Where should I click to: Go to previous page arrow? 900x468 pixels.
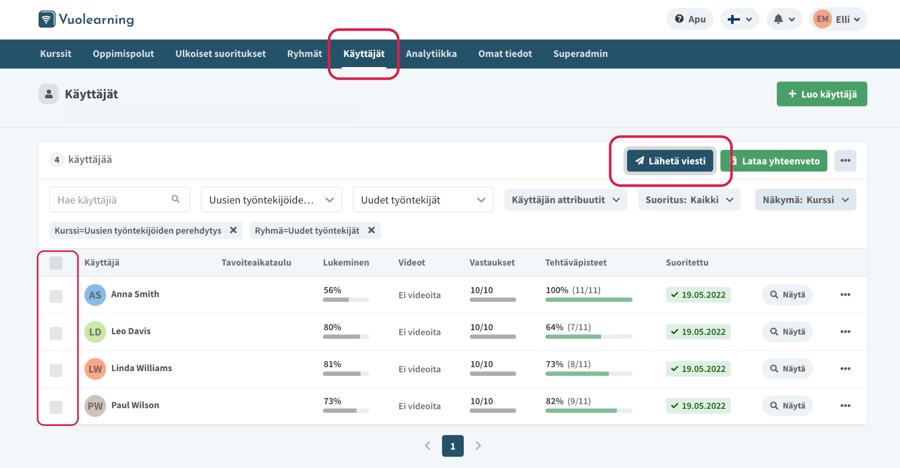click(x=428, y=446)
